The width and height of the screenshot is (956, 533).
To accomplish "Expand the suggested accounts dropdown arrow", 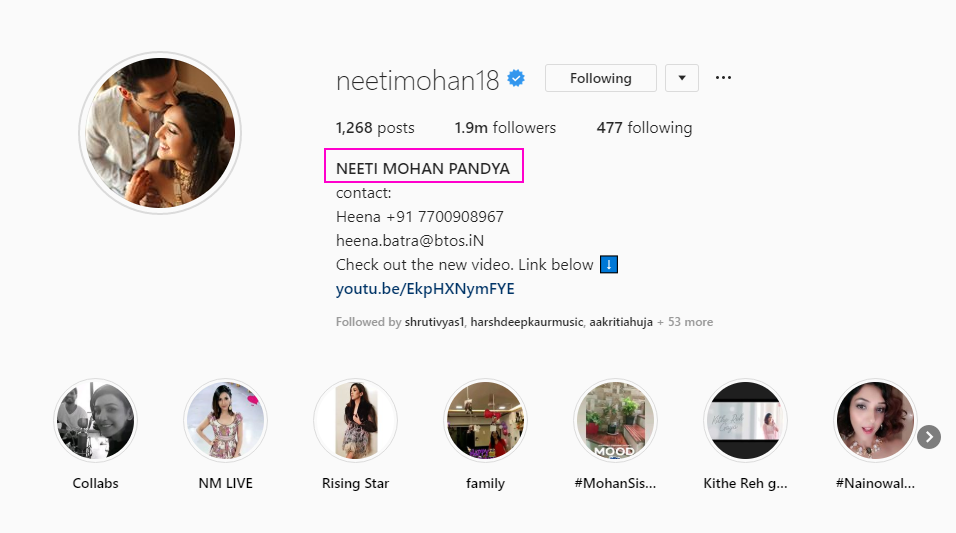I will 681,78.
